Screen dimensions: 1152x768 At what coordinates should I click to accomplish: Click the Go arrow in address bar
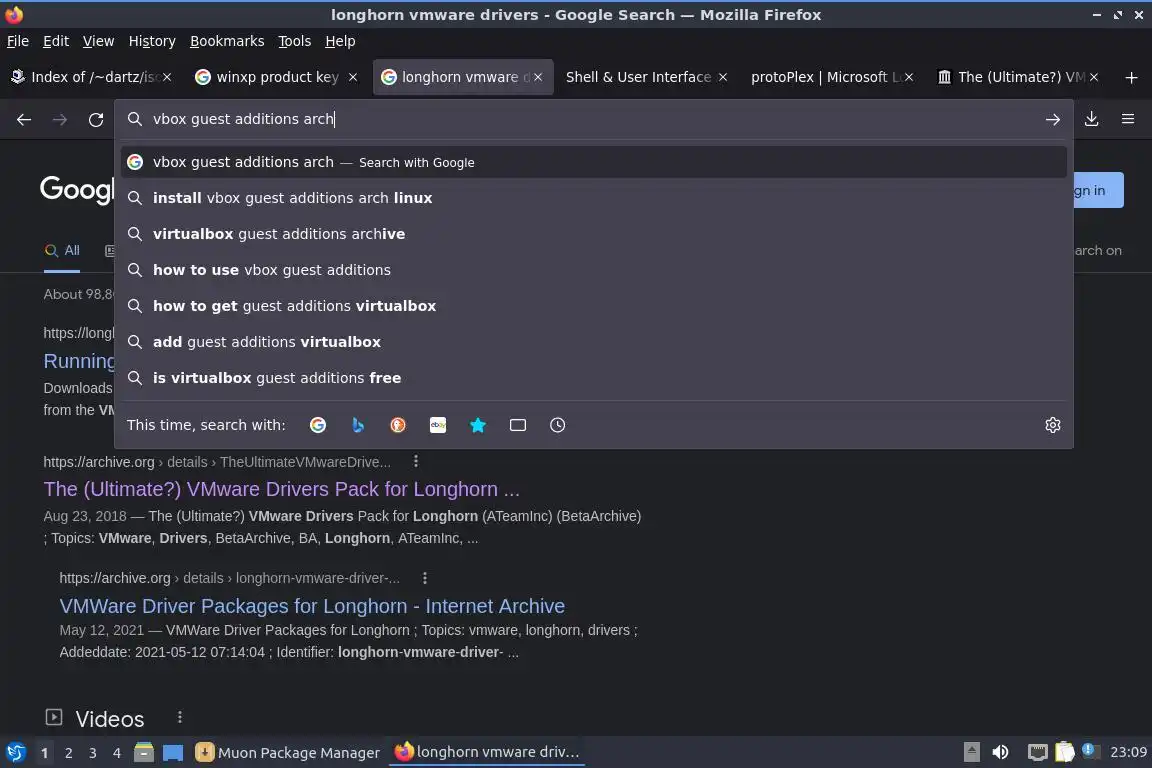(1052, 119)
